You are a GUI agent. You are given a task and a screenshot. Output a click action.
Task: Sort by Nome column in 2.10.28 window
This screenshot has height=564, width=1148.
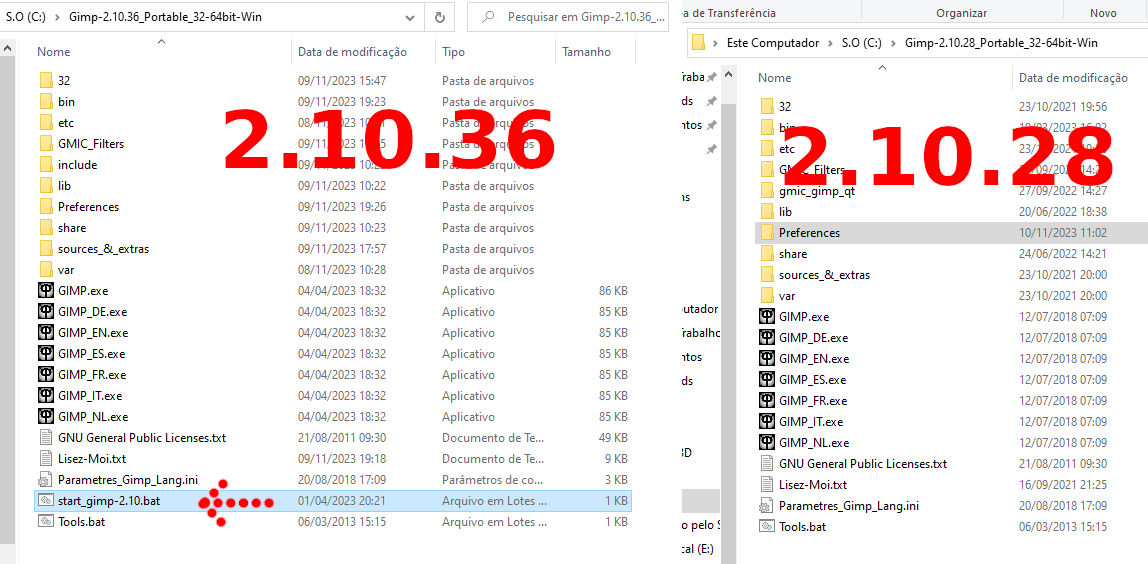775,78
